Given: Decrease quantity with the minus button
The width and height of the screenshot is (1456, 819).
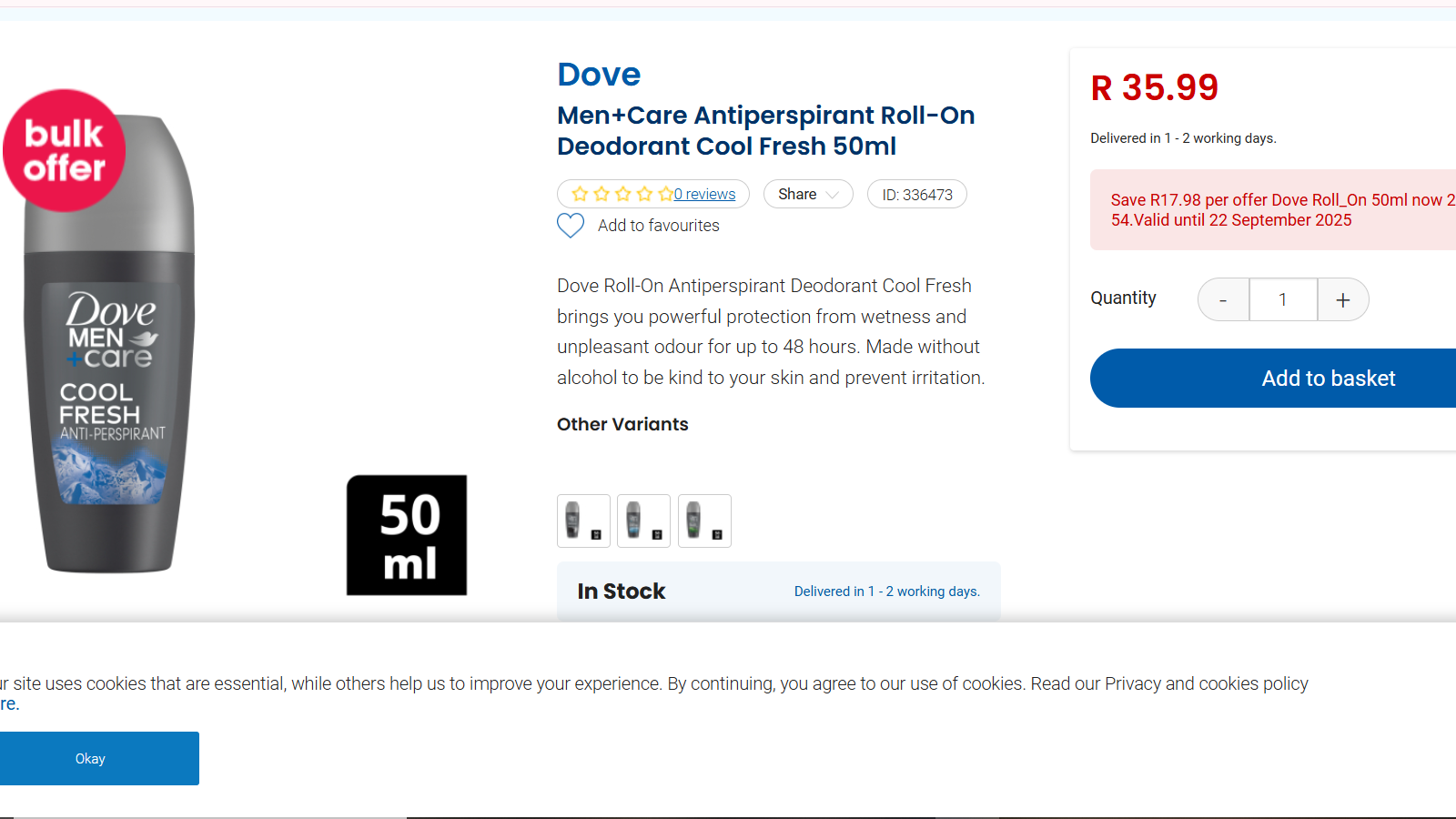Looking at the screenshot, I should [x=1223, y=300].
